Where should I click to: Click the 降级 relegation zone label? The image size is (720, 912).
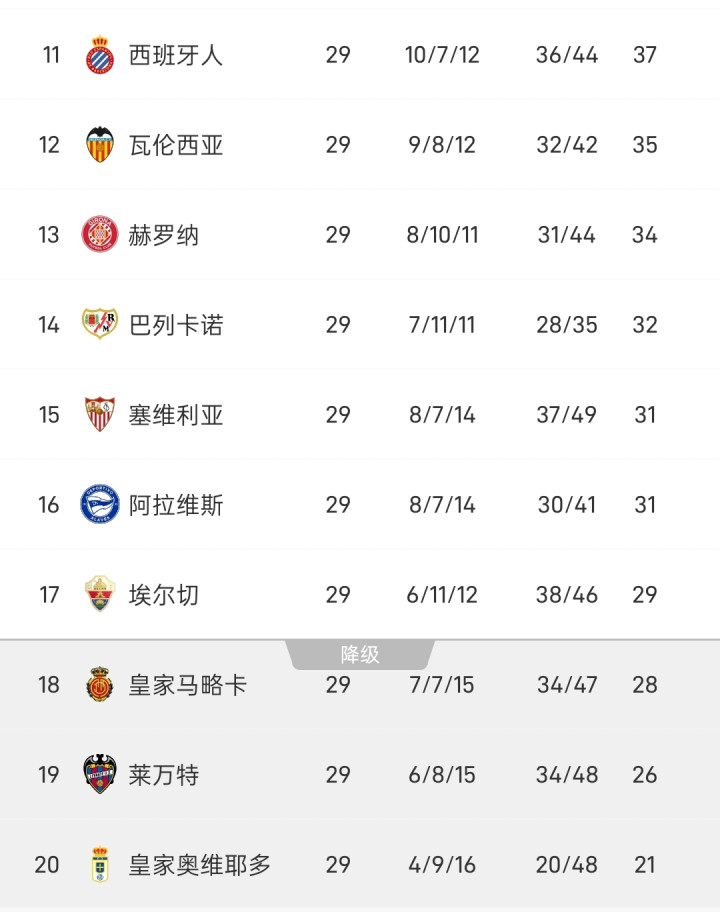360,655
